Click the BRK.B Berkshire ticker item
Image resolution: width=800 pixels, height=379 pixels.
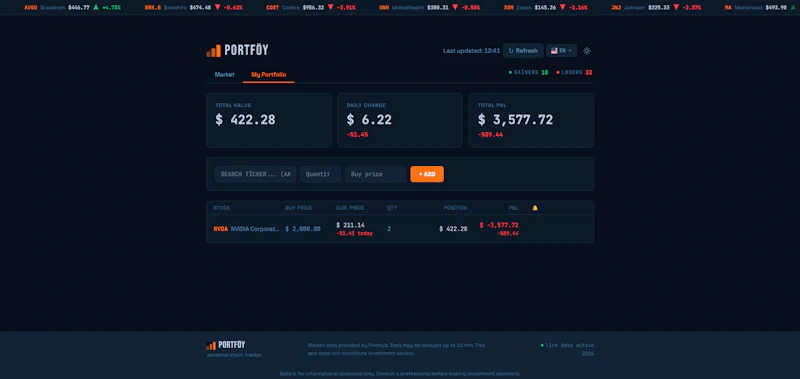pyautogui.click(x=193, y=8)
